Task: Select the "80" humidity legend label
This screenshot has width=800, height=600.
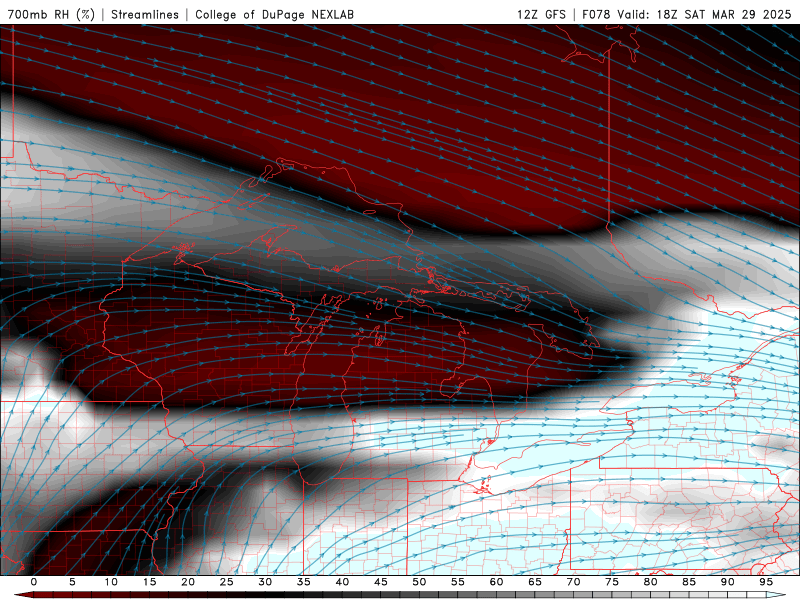Action: click(650, 582)
